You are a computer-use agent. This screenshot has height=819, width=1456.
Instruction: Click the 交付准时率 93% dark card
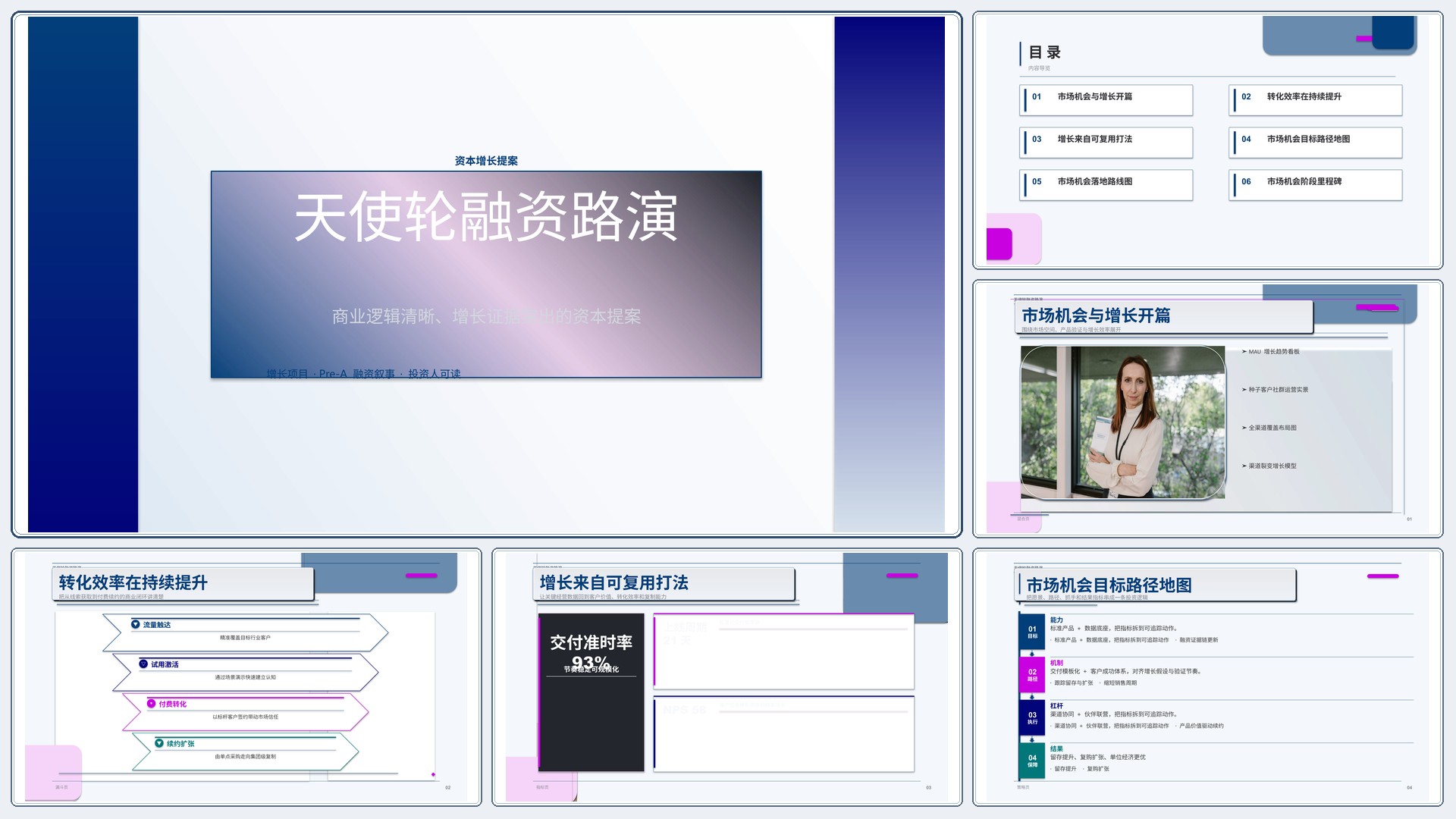coord(591,692)
